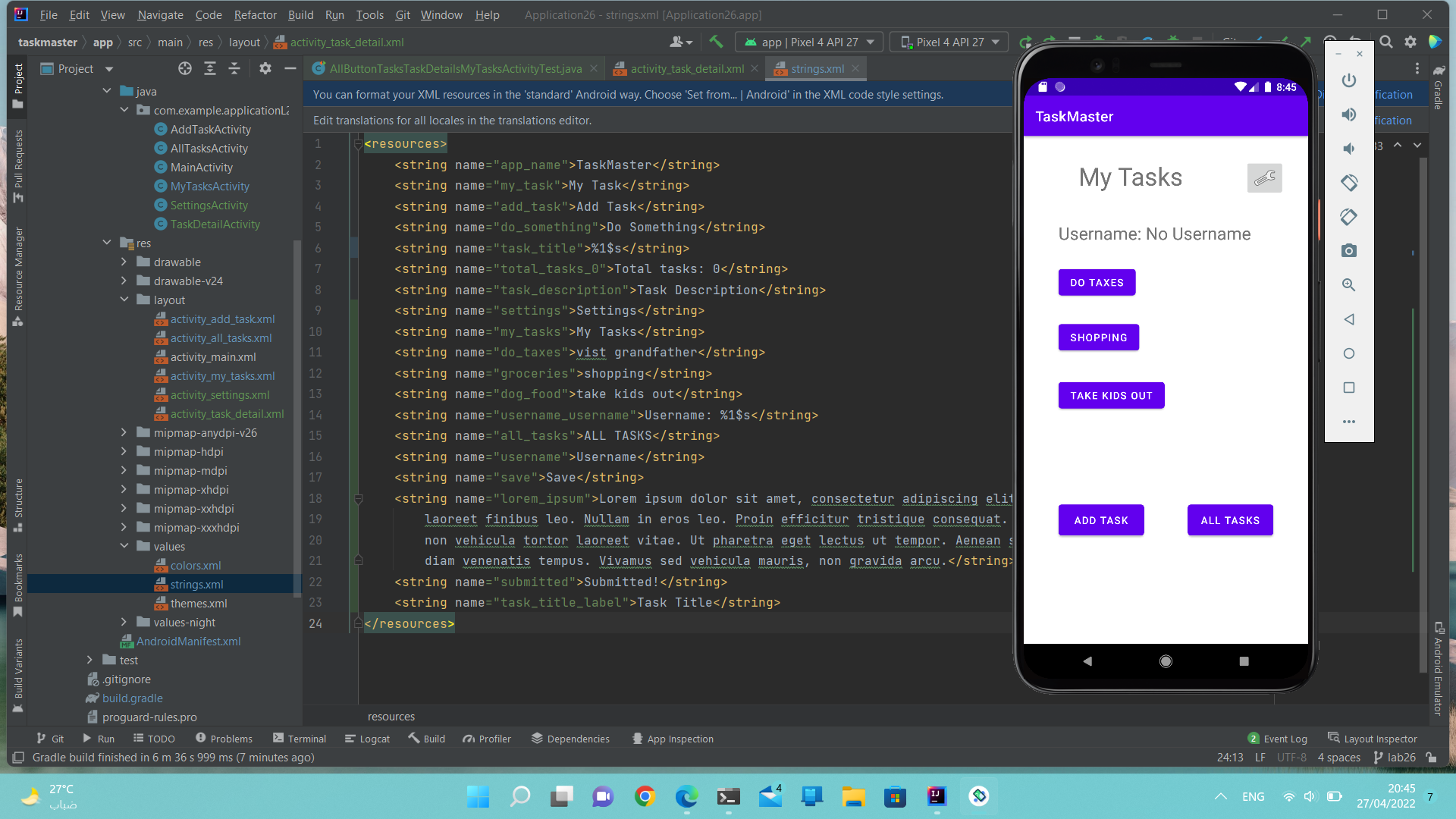
Task: Rotate the emulator left
Action: pos(1349,182)
